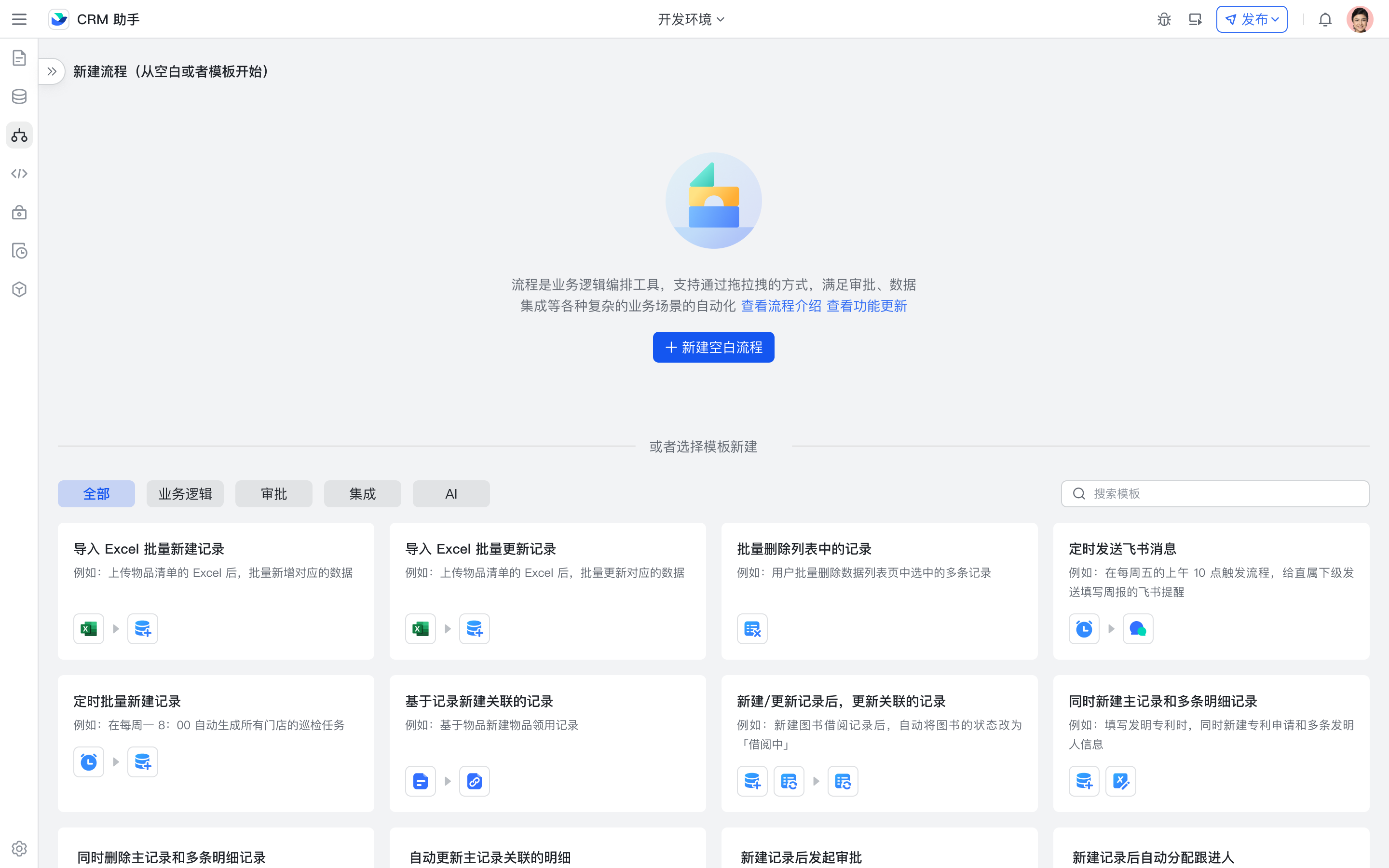
Task: Open the 开发环境 environment dropdown
Action: 691,19
